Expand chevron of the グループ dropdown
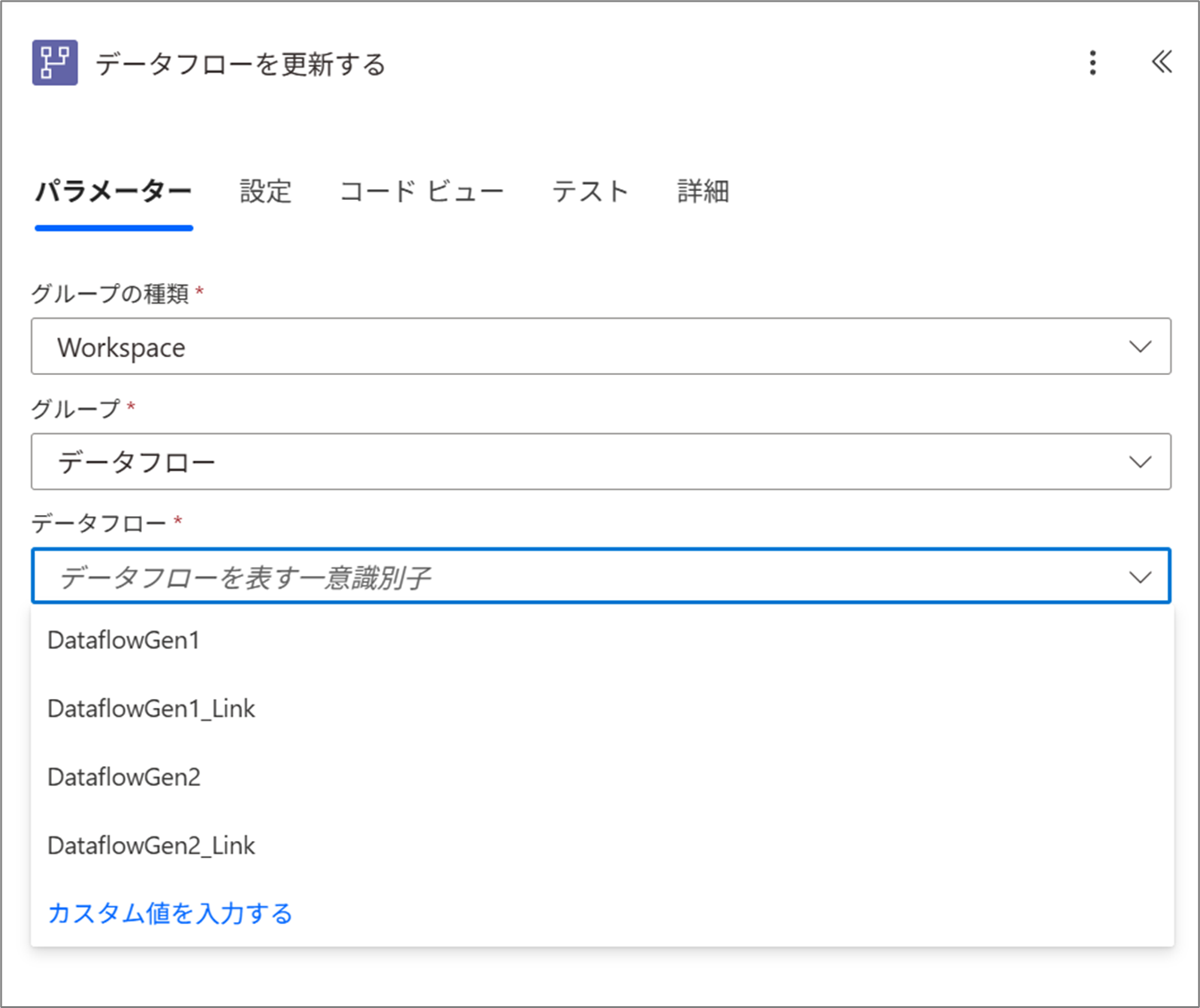The height and width of the screenshot is (1008, 1200). point(1140,462)
